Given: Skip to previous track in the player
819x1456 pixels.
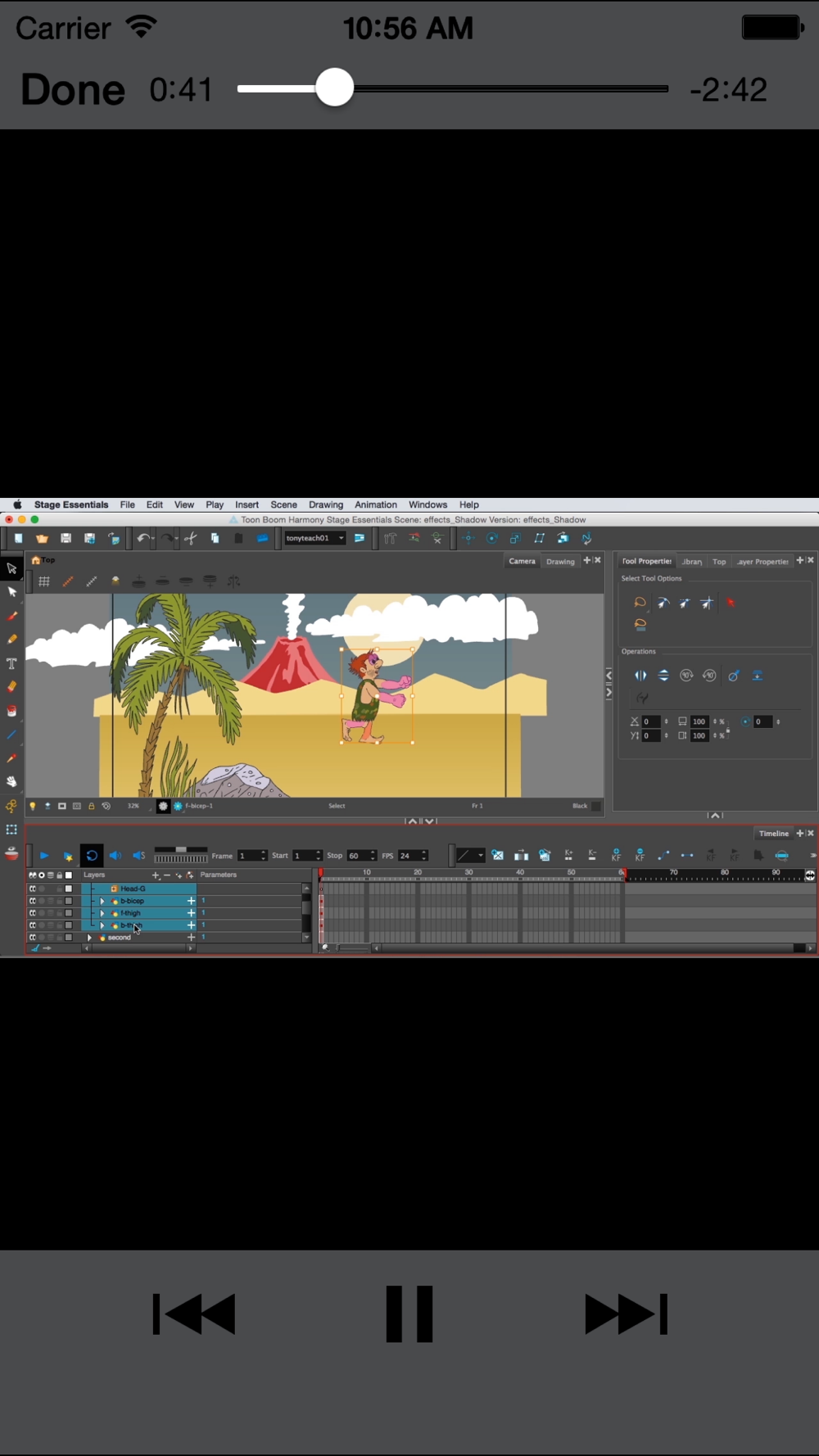Looking at the screenshot, I should [194, 1314].
